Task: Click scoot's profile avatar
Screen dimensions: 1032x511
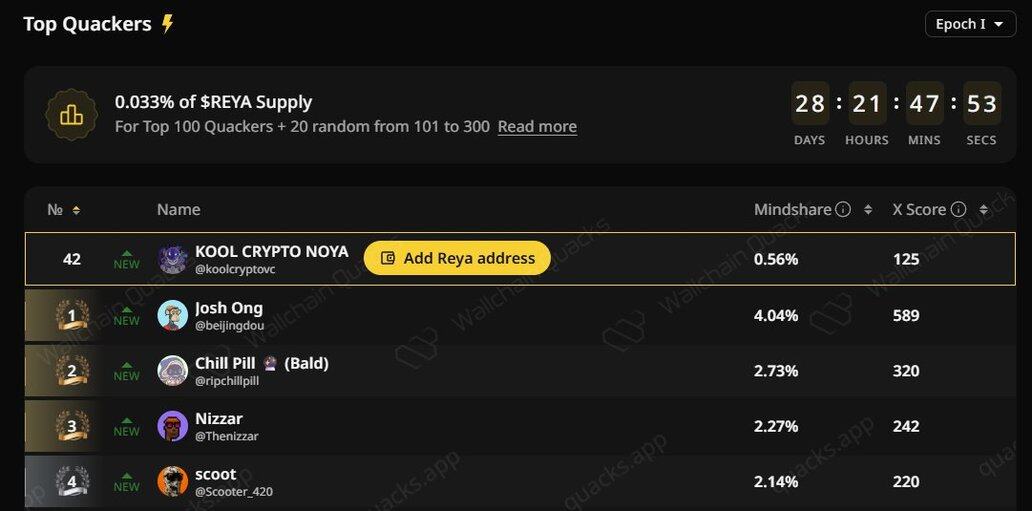Action: click(x=172, y=482)
